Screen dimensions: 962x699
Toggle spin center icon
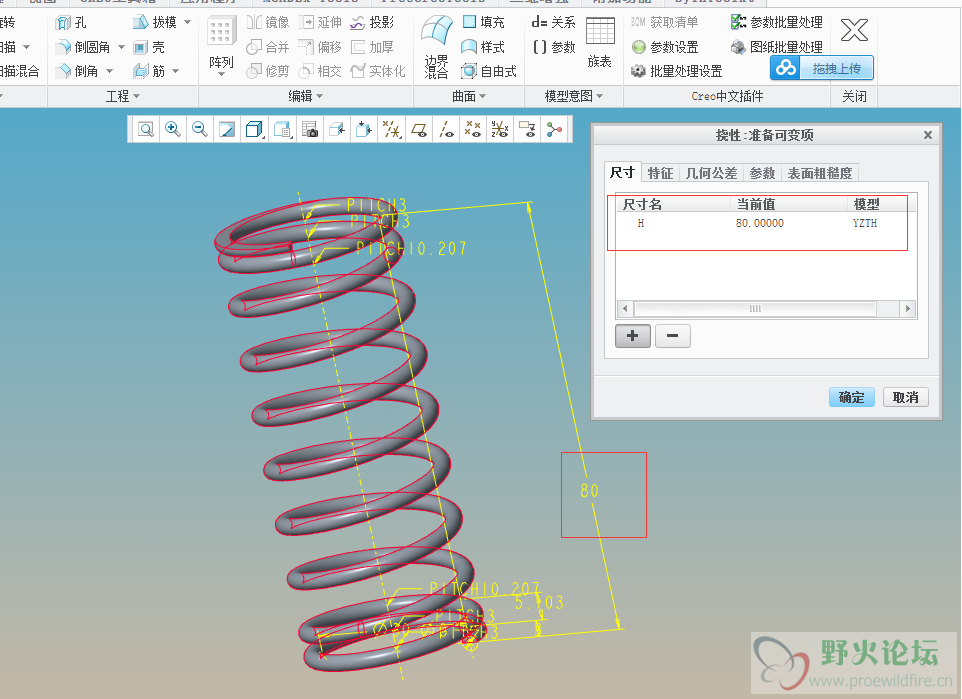coord(554,129)
